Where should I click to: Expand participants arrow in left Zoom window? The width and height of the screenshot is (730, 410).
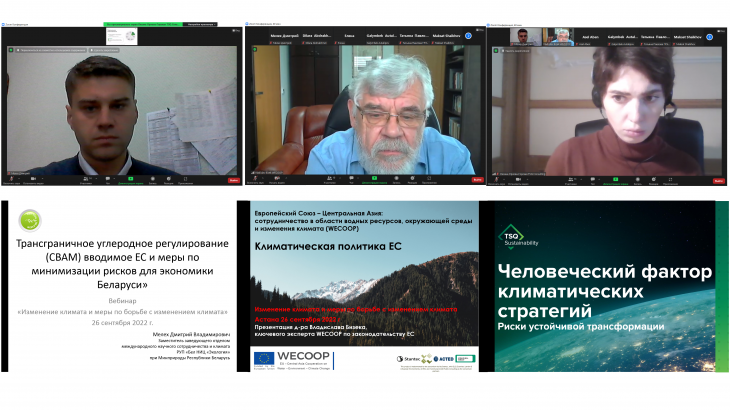click(96, 179)
